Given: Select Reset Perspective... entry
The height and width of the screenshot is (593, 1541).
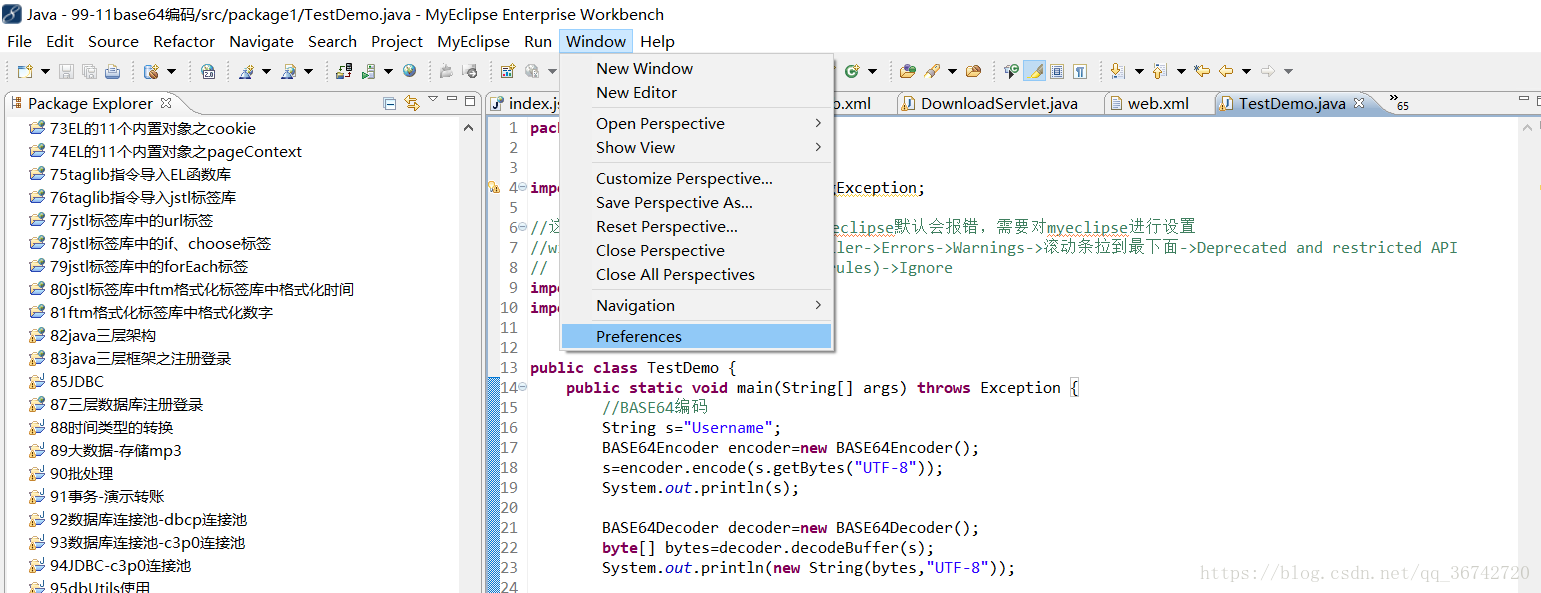Looking at the screenshot, I should (x=696, y=226).
